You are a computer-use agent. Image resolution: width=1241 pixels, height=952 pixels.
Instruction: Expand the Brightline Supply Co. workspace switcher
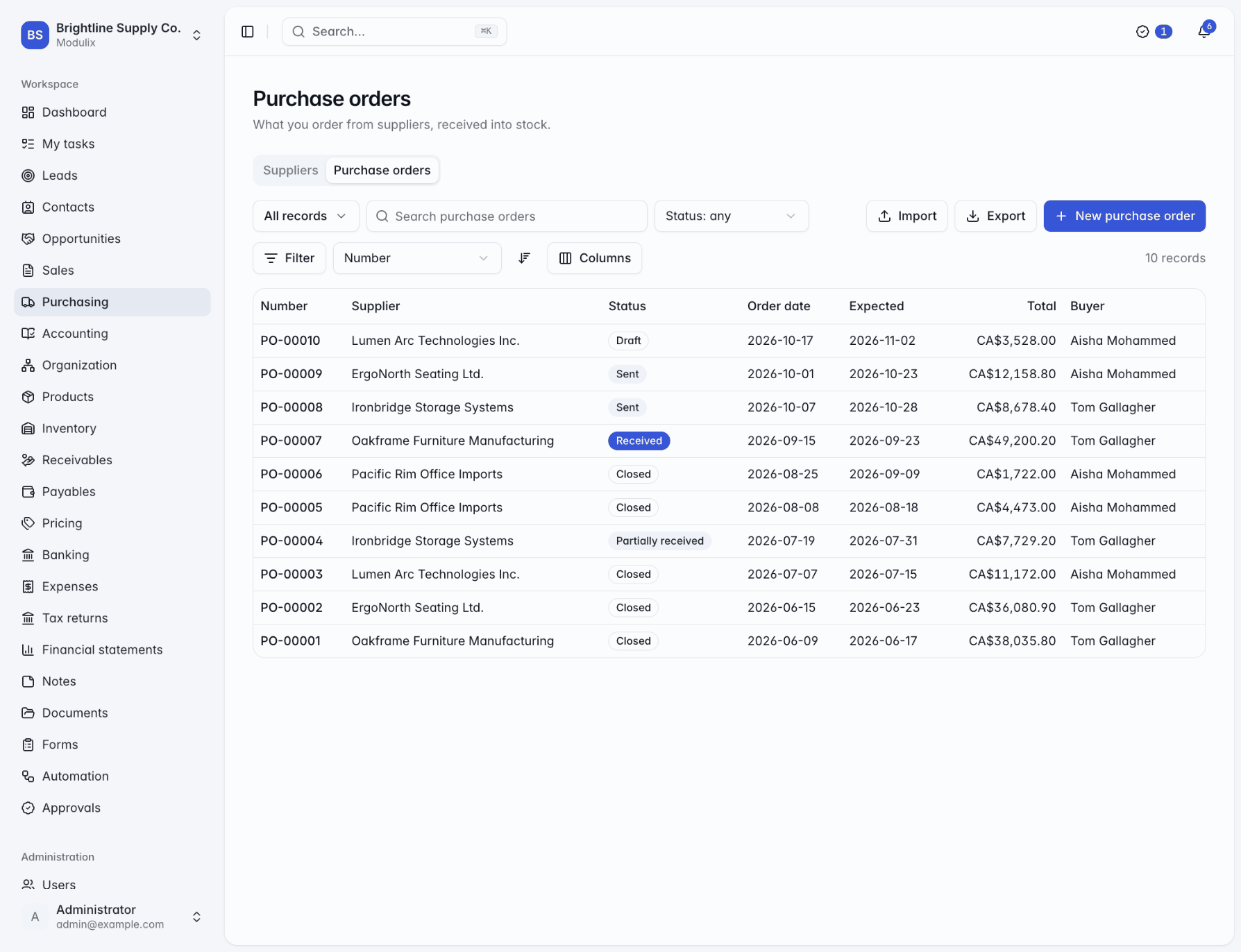coord(112,35)
